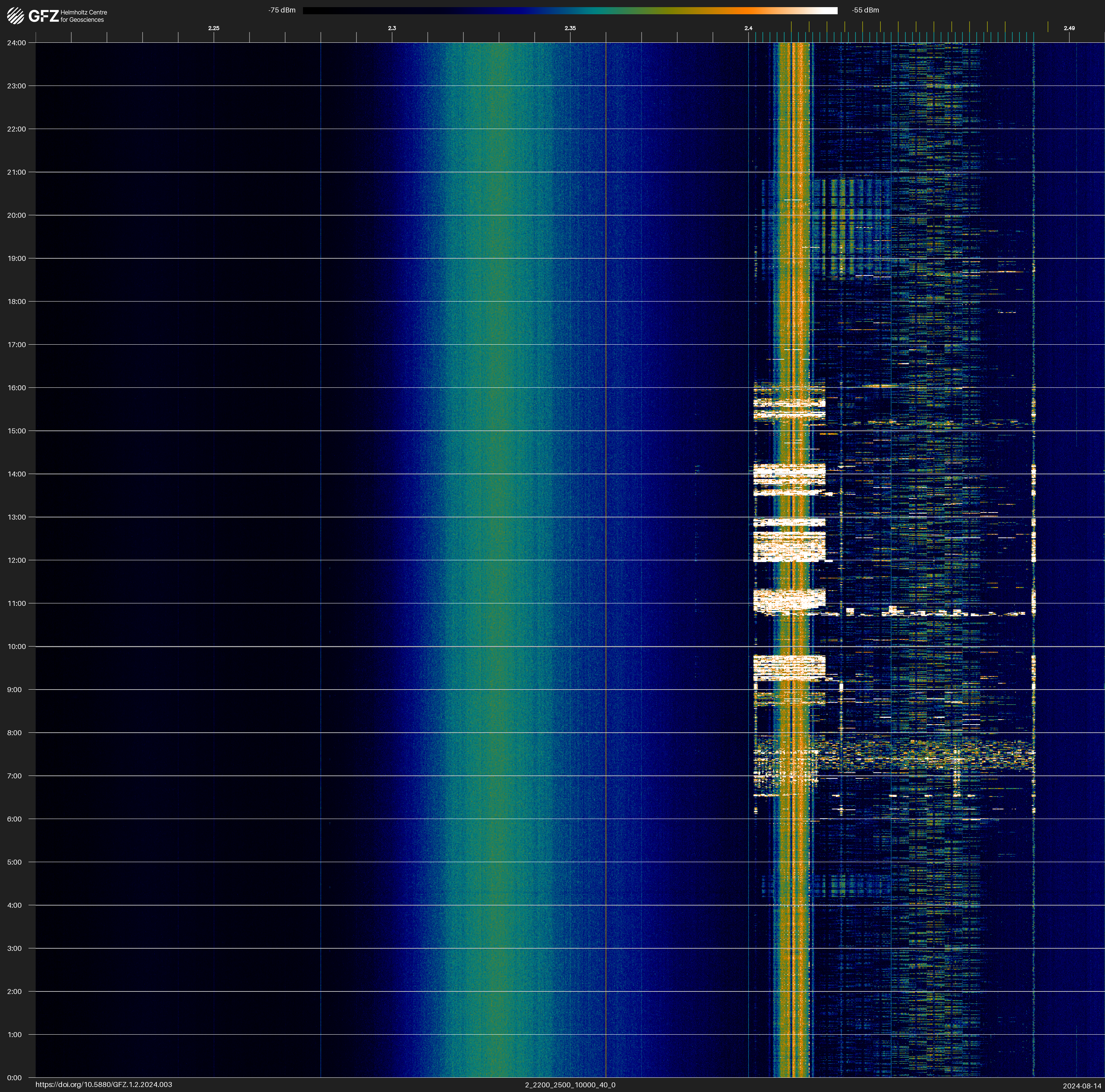Select the 3:00 time axis label

pyautogui.click(x=15, y=948)
